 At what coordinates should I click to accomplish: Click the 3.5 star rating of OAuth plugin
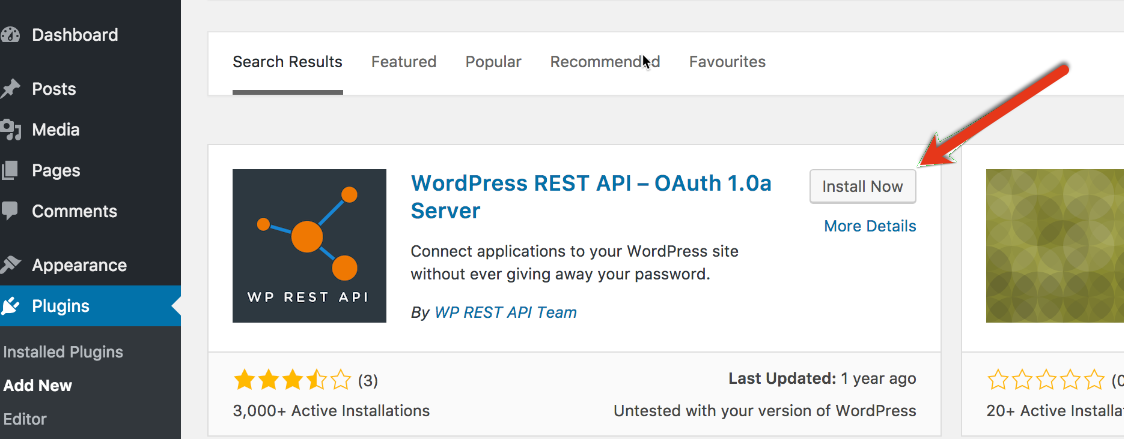click(x=292, y=379)
